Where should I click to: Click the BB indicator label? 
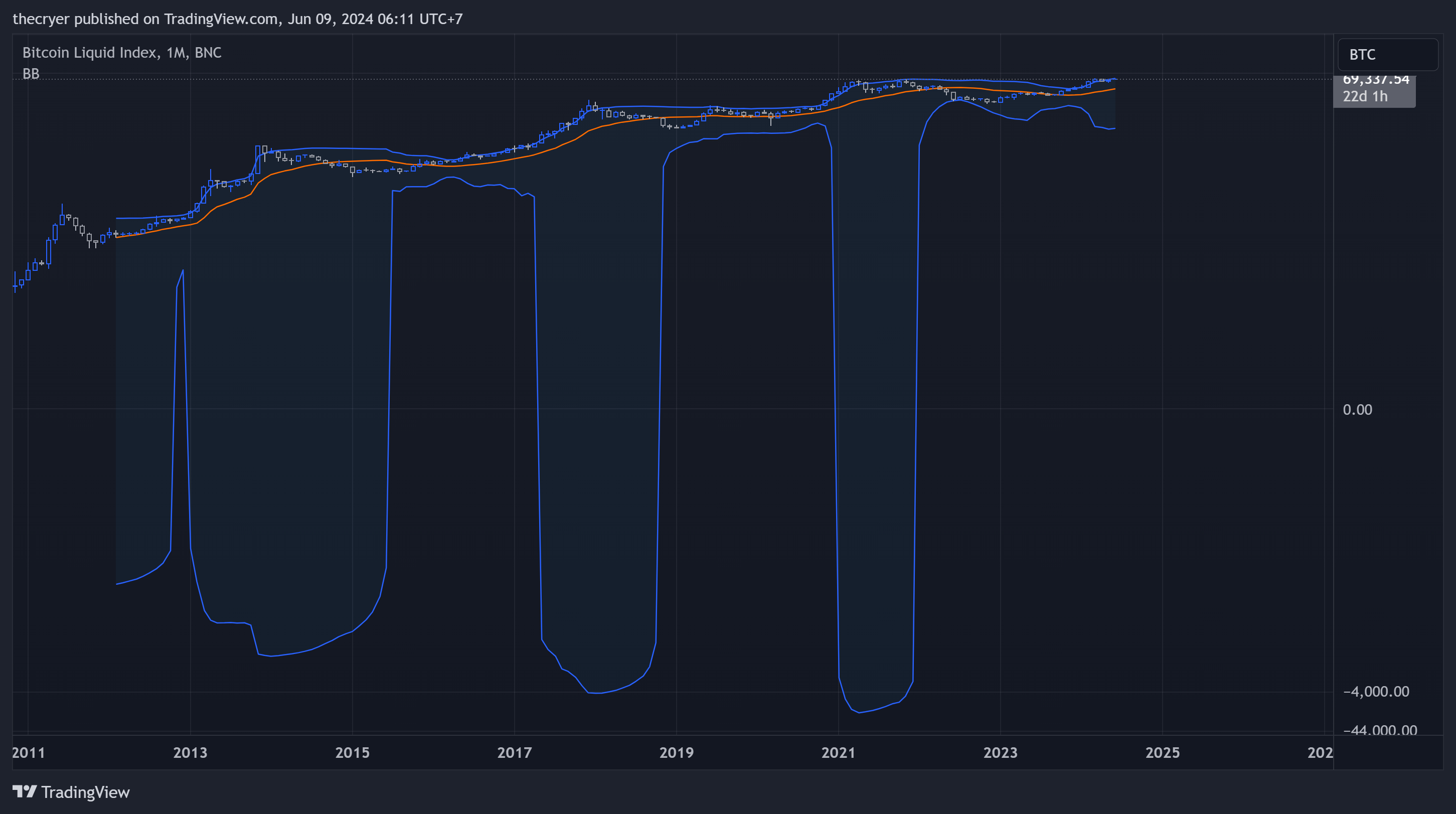pos(31,74)
